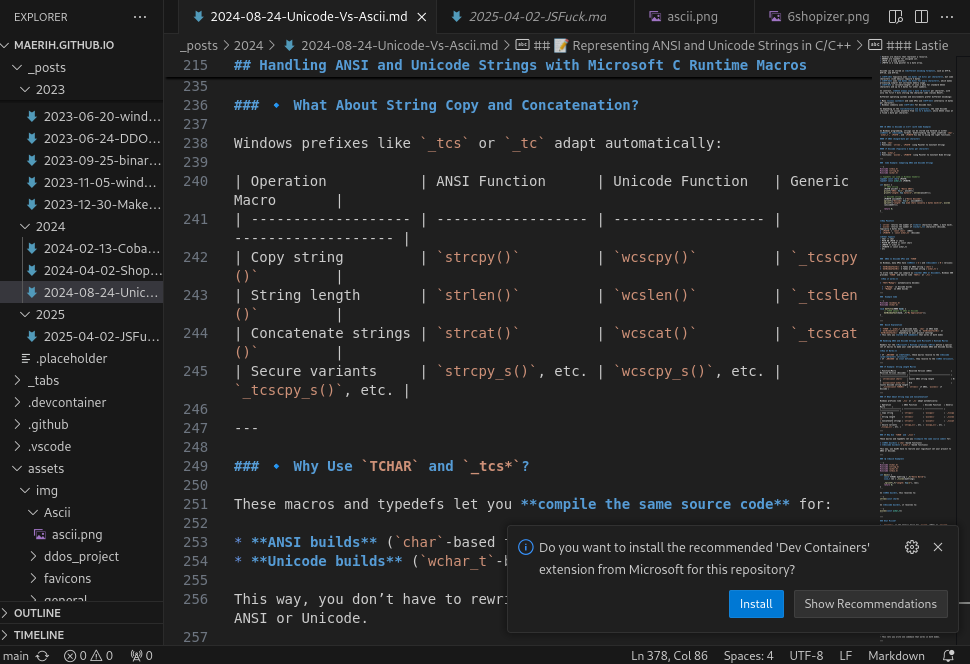The image size is (970, 664).
Task: Open Explorer views and more actions menu
Action: pos(139,17)
